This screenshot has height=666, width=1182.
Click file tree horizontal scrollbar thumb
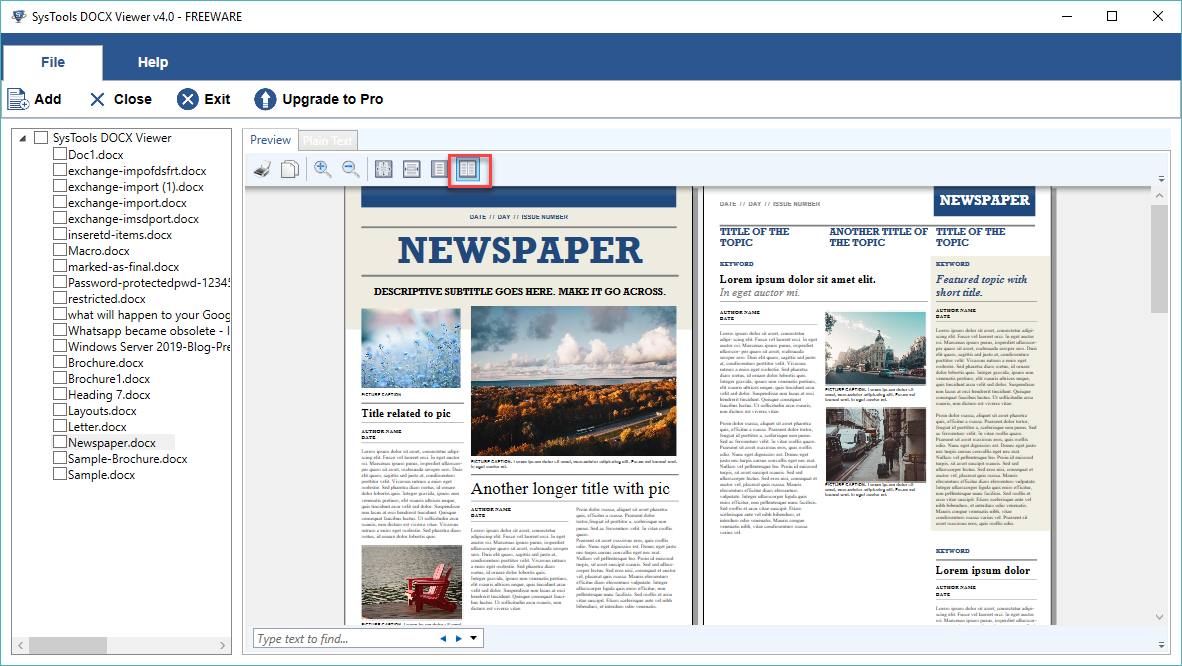(68, 646)
